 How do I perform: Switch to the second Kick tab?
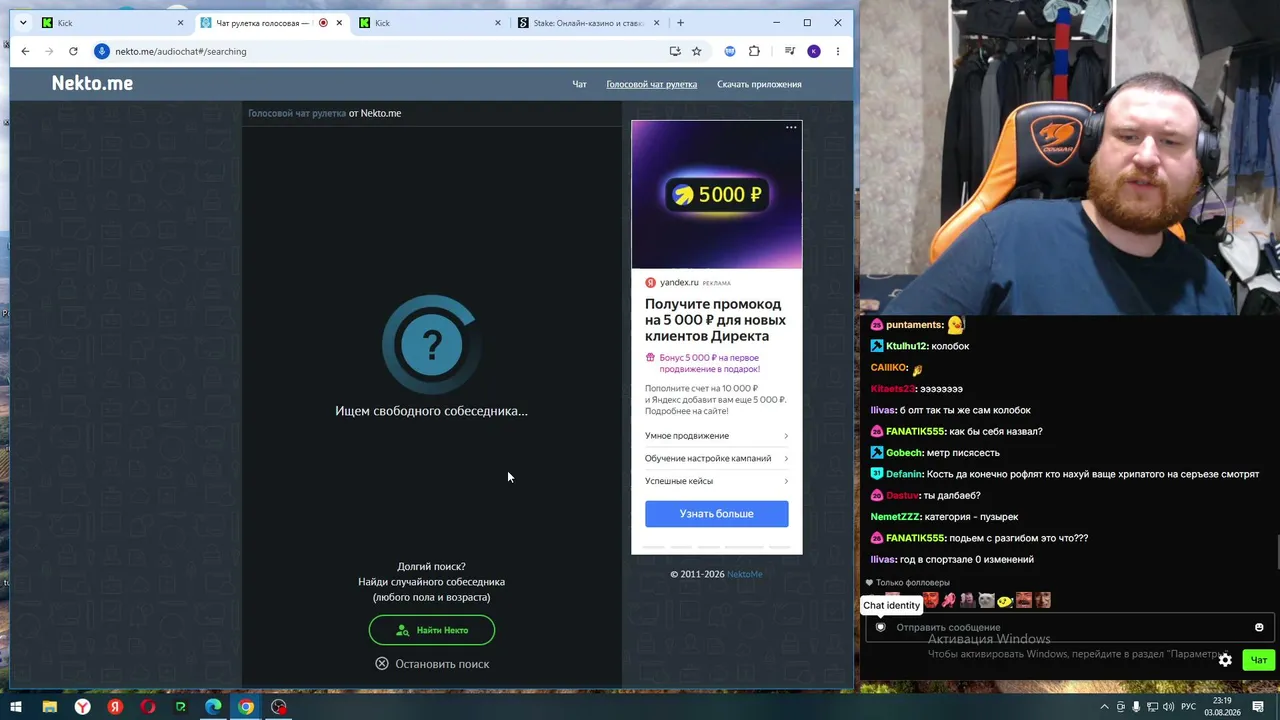point(430,23)
